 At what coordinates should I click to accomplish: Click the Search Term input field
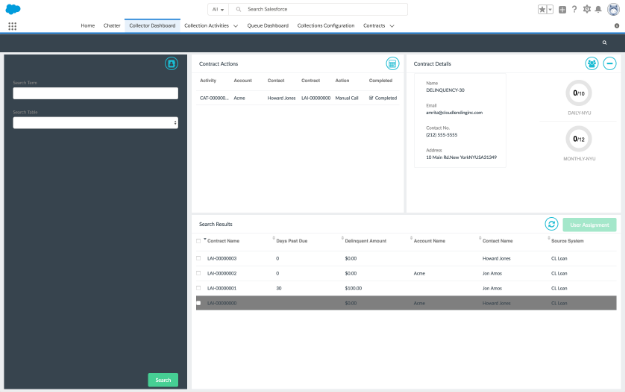(x=95, y=93)
